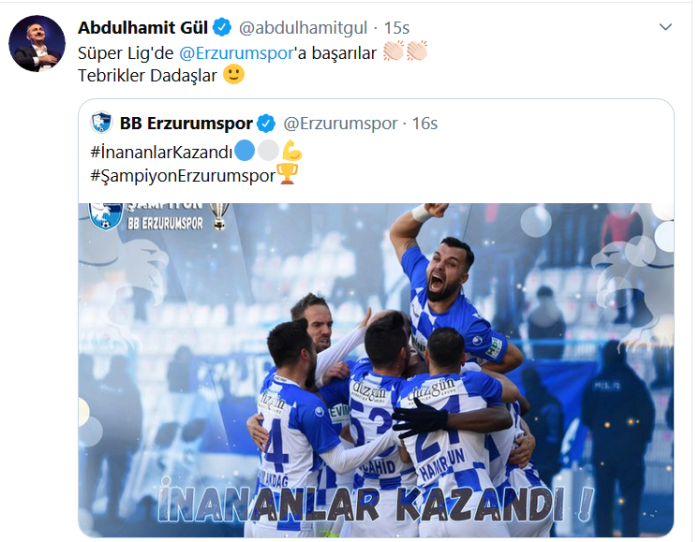Viewport: 700px width, 542px height.
Task: Open Abdulhamit Gül's profile avatar
Action: (37, 43)
